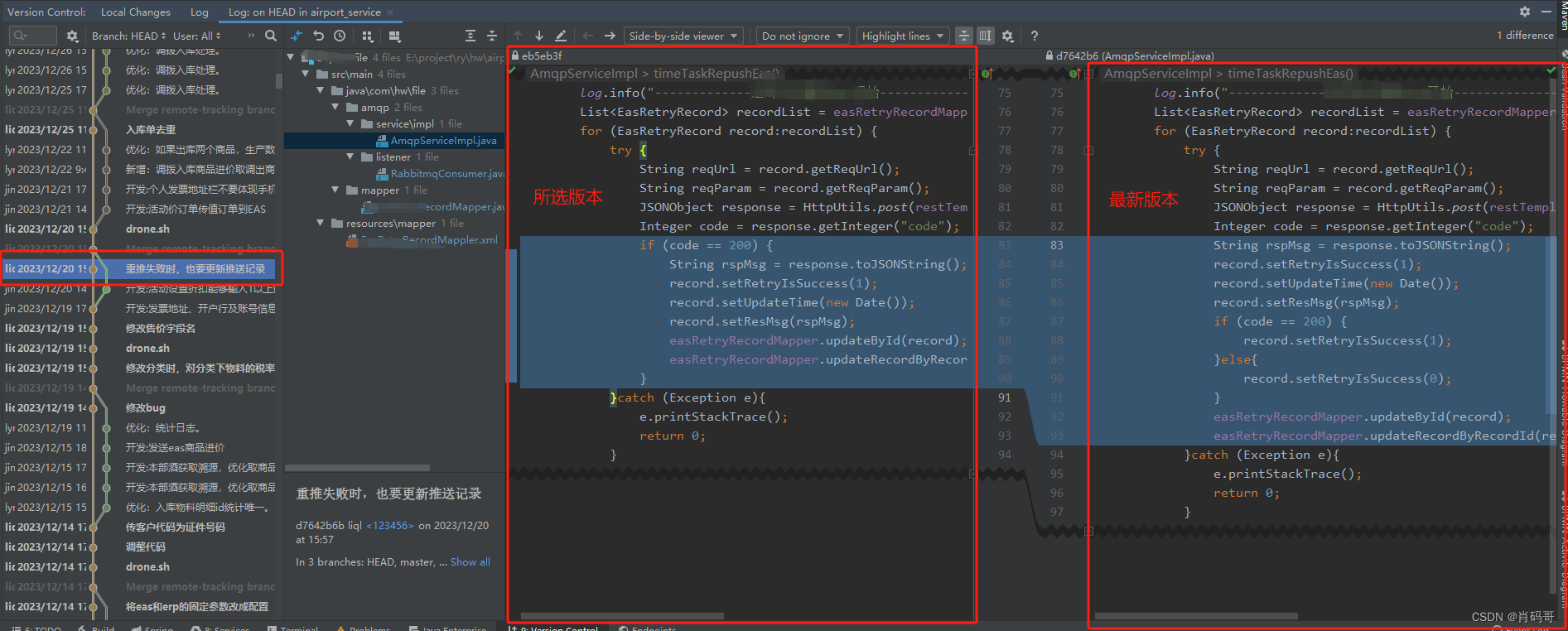Collapse the resources\mapper folder node
This screenshot has height=631, width=1568.
coord(321,224)
